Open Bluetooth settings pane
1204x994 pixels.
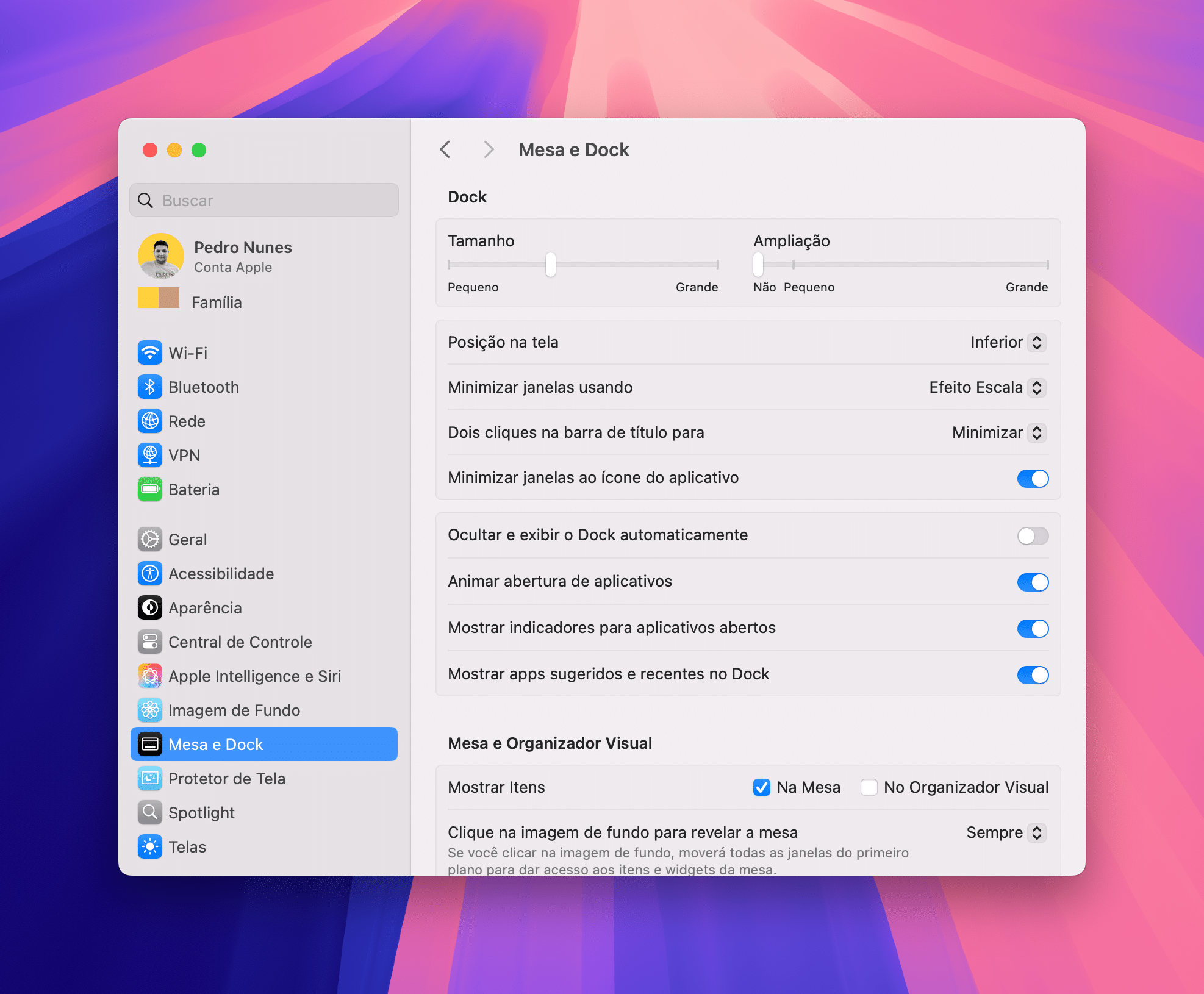pyautogui.click(x=264, y=387)
